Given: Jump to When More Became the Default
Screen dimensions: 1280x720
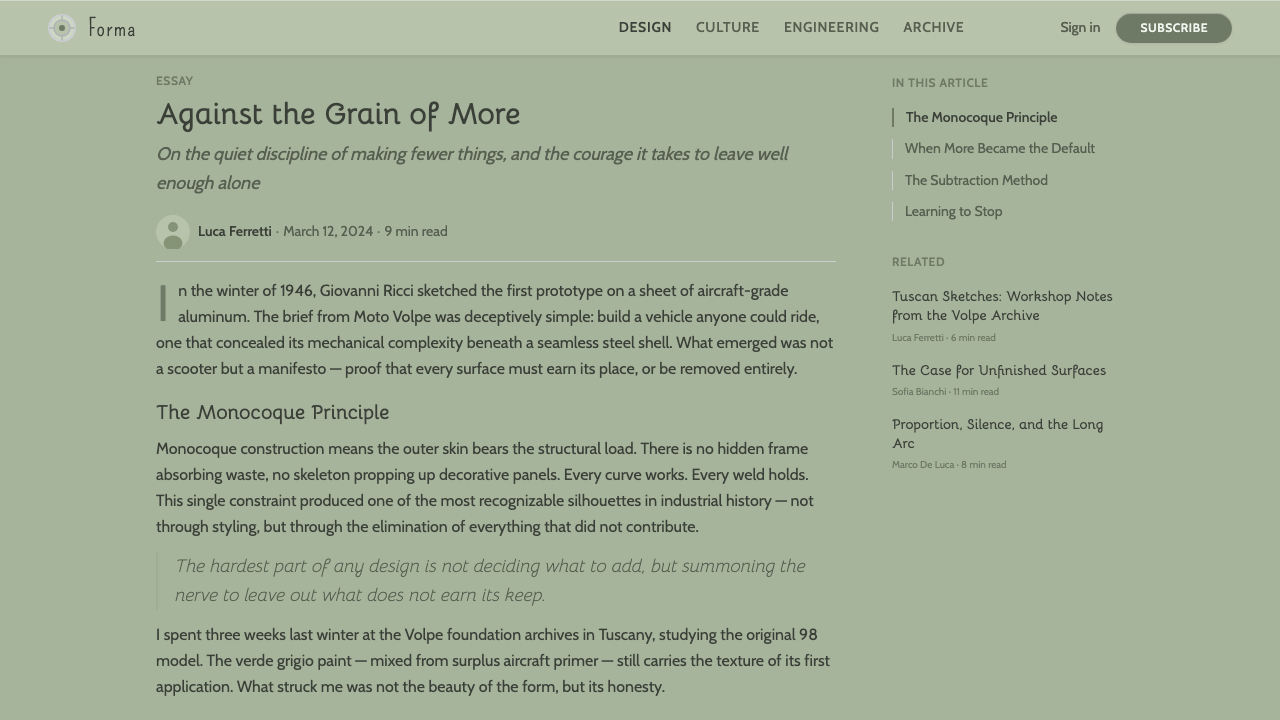Looking at the screenshot, I should pyautogui.click(x=1000, y=148).
